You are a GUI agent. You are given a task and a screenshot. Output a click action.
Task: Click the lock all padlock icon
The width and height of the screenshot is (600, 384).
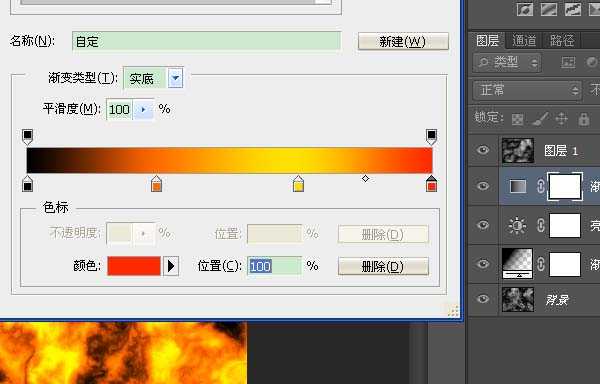(584, 119)
